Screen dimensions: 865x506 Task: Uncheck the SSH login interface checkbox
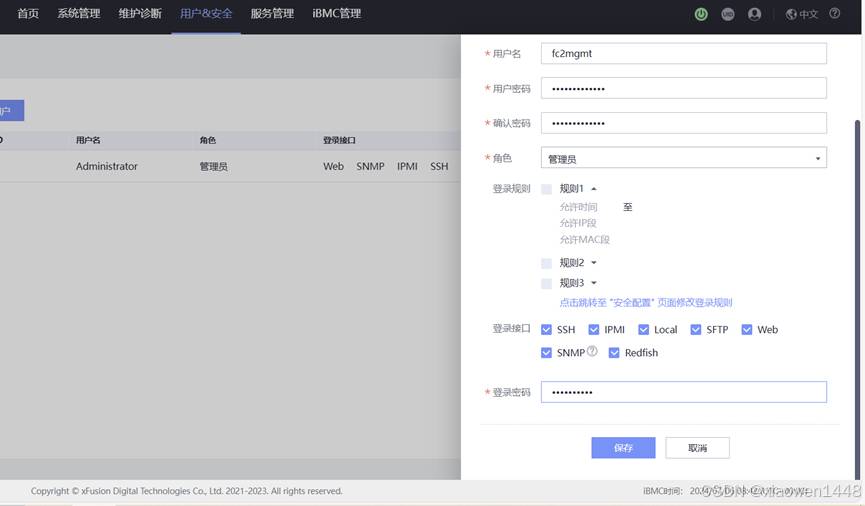[546, 330]
